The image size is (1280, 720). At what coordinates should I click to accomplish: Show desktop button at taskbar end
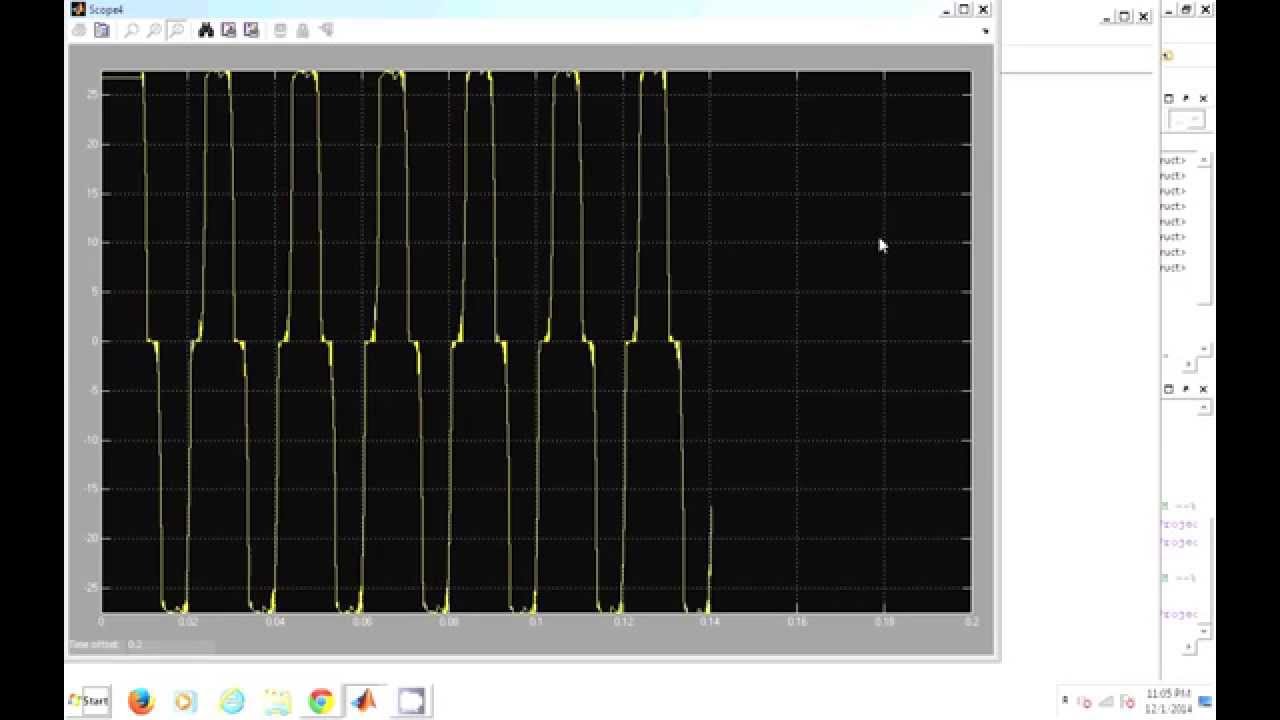(1206, 701)
